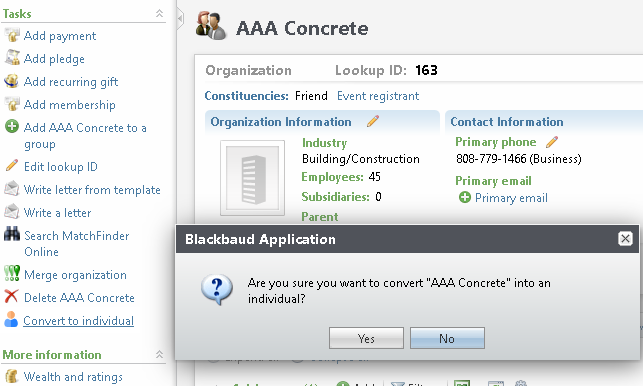Click the Subsidiaries value 0
Screen dimensions: 643x386
[379, 197]
